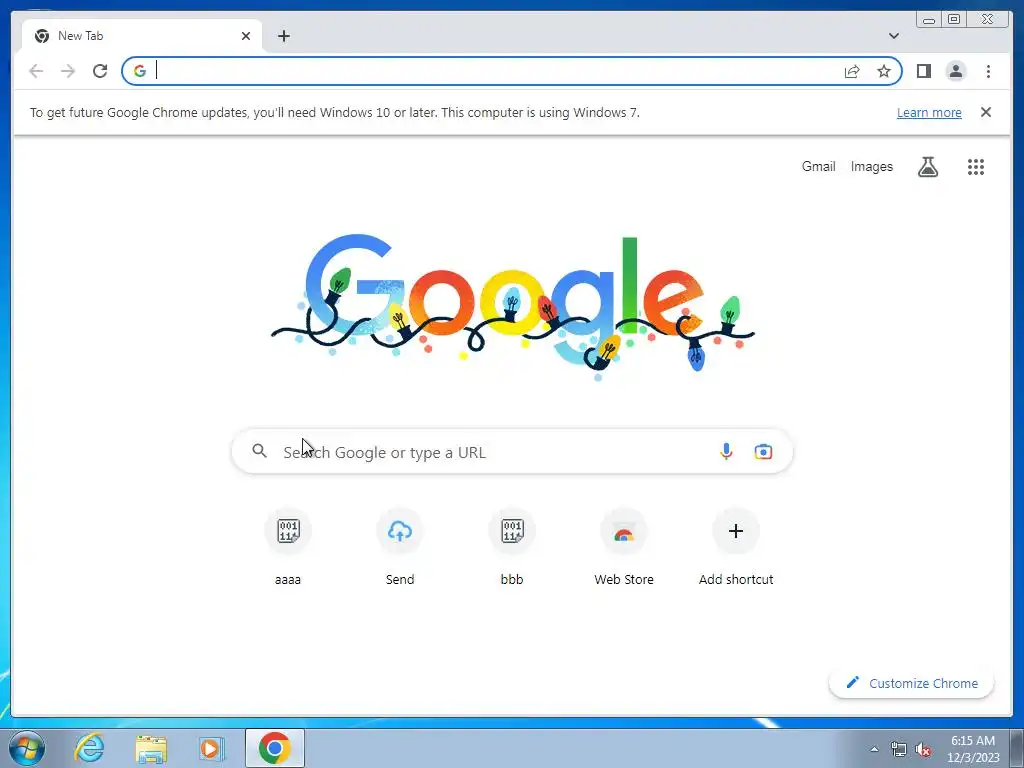Click the Search Google or type a URL box

coord(513,451)
